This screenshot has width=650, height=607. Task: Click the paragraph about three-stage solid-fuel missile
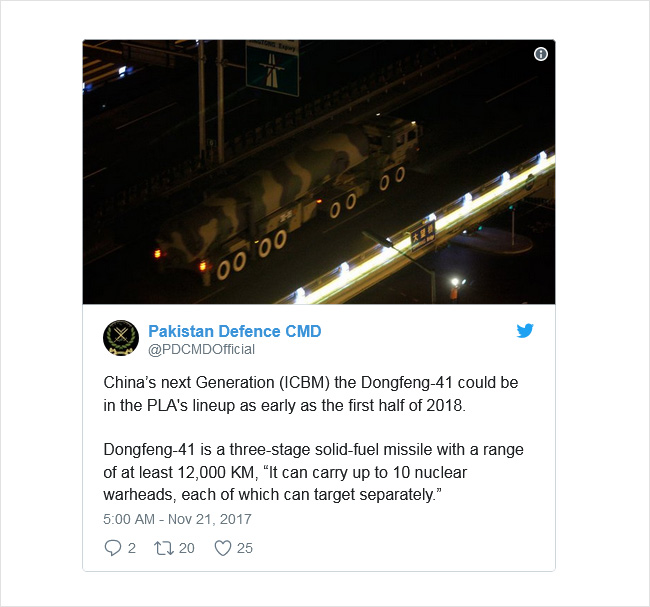(x=313, y=472)
